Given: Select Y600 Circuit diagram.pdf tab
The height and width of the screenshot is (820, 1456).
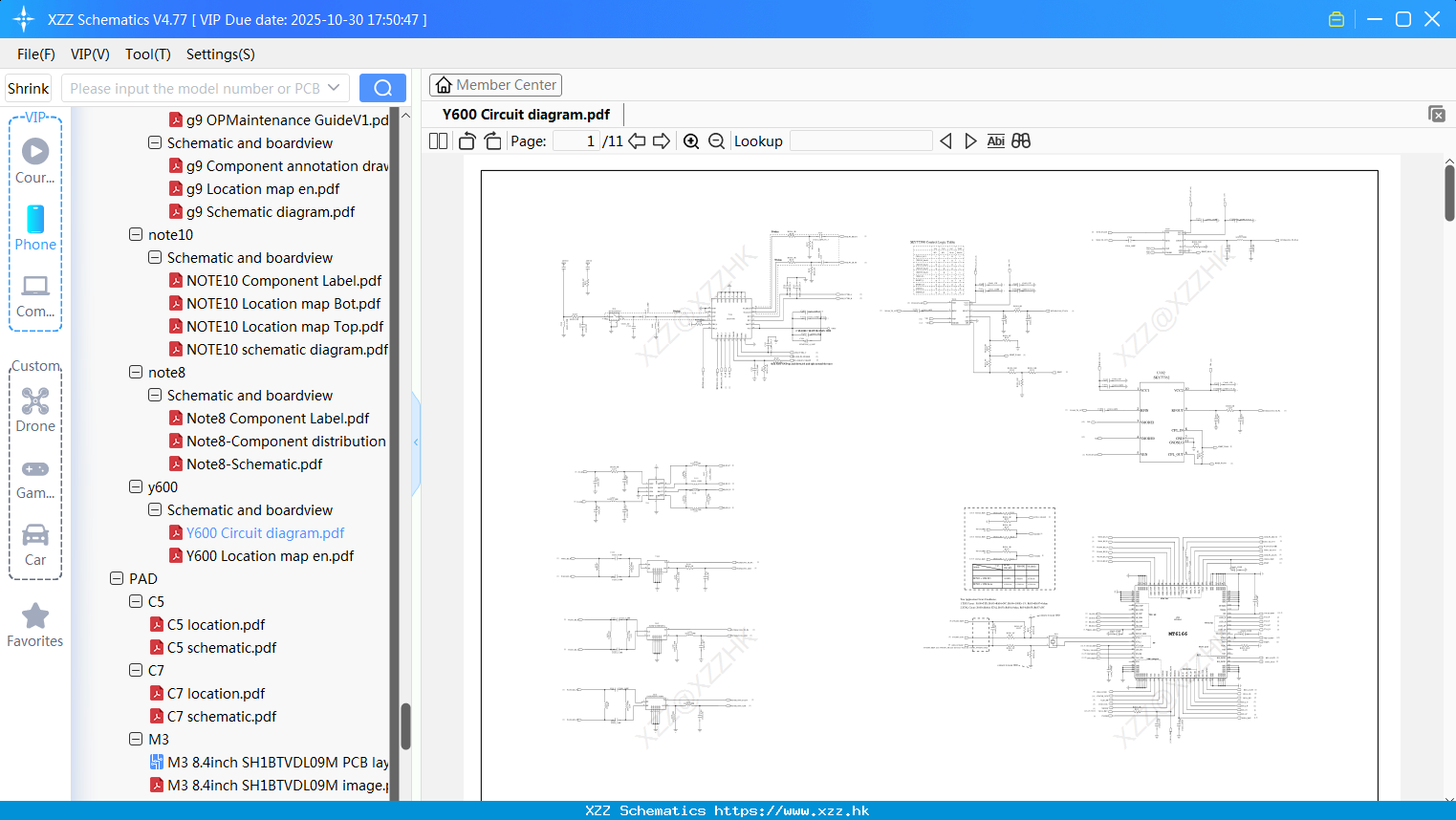Looking at the screenshot, I should coord(526,114).
